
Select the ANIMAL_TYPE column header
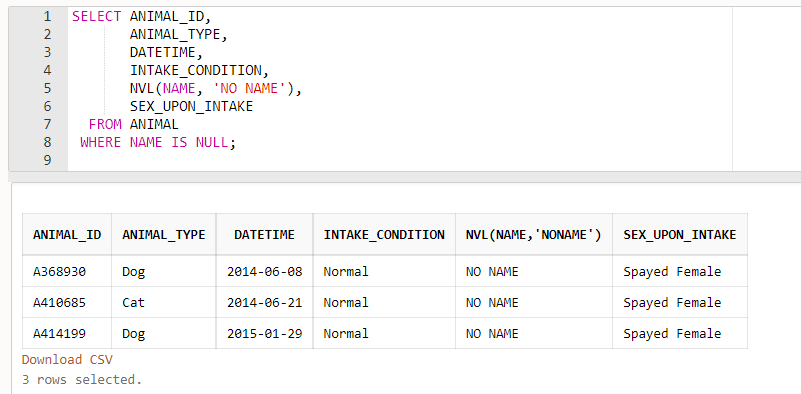tap(163, 235)
